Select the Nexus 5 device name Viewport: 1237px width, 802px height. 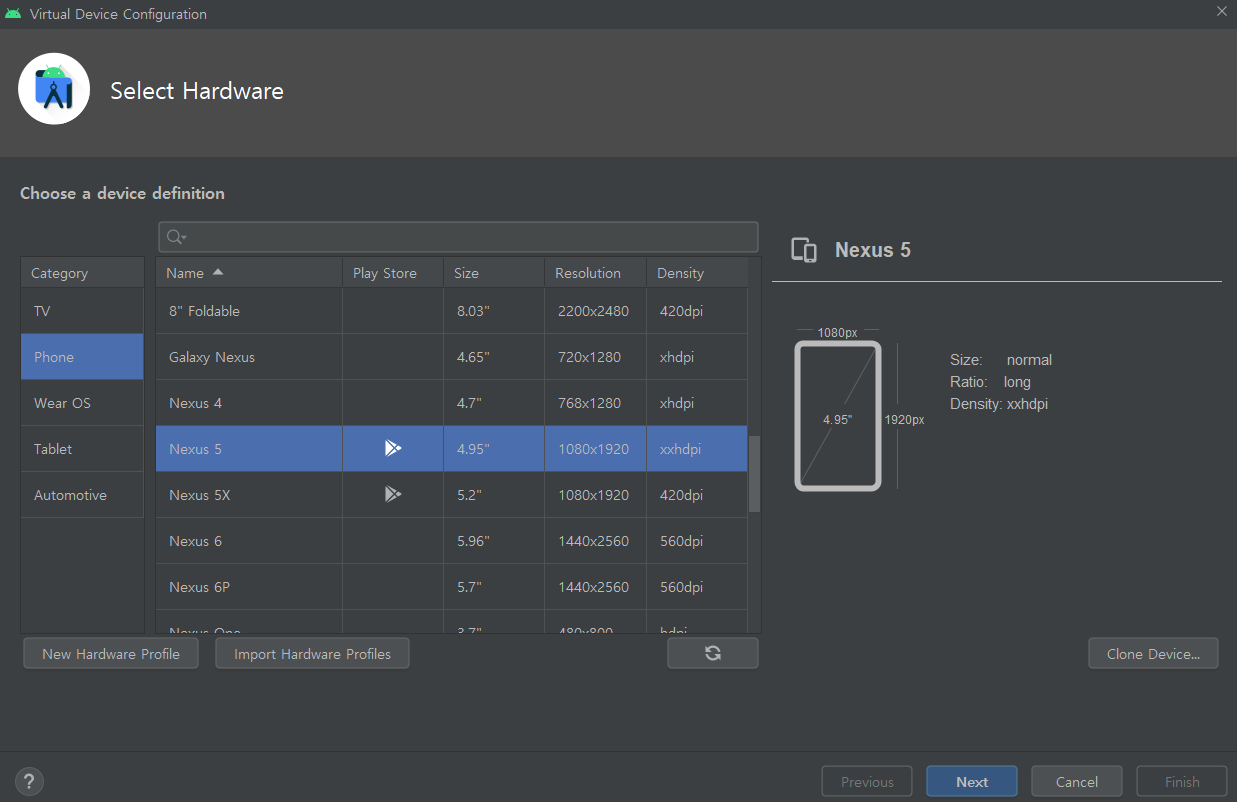point(196,449)
